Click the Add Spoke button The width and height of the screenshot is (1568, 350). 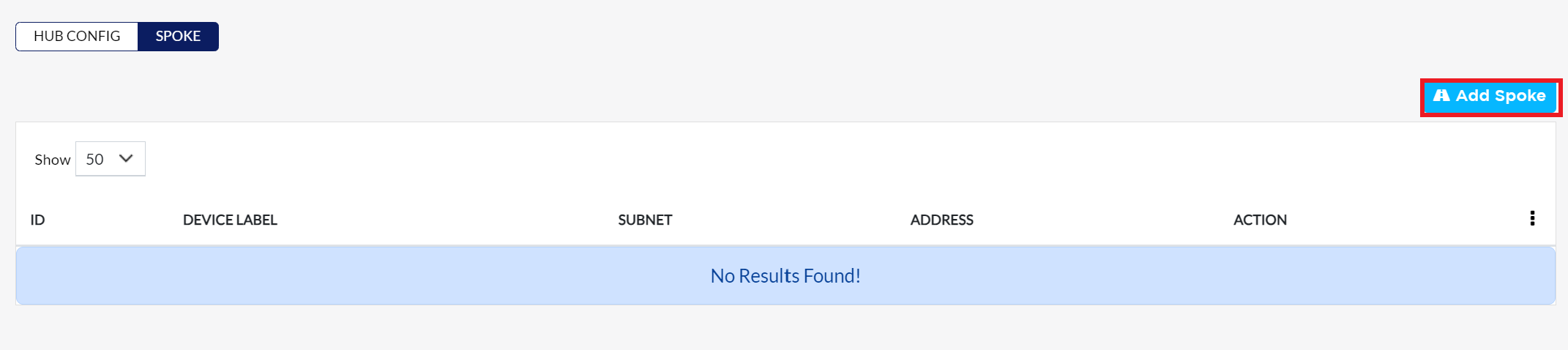coord(1490,97)
